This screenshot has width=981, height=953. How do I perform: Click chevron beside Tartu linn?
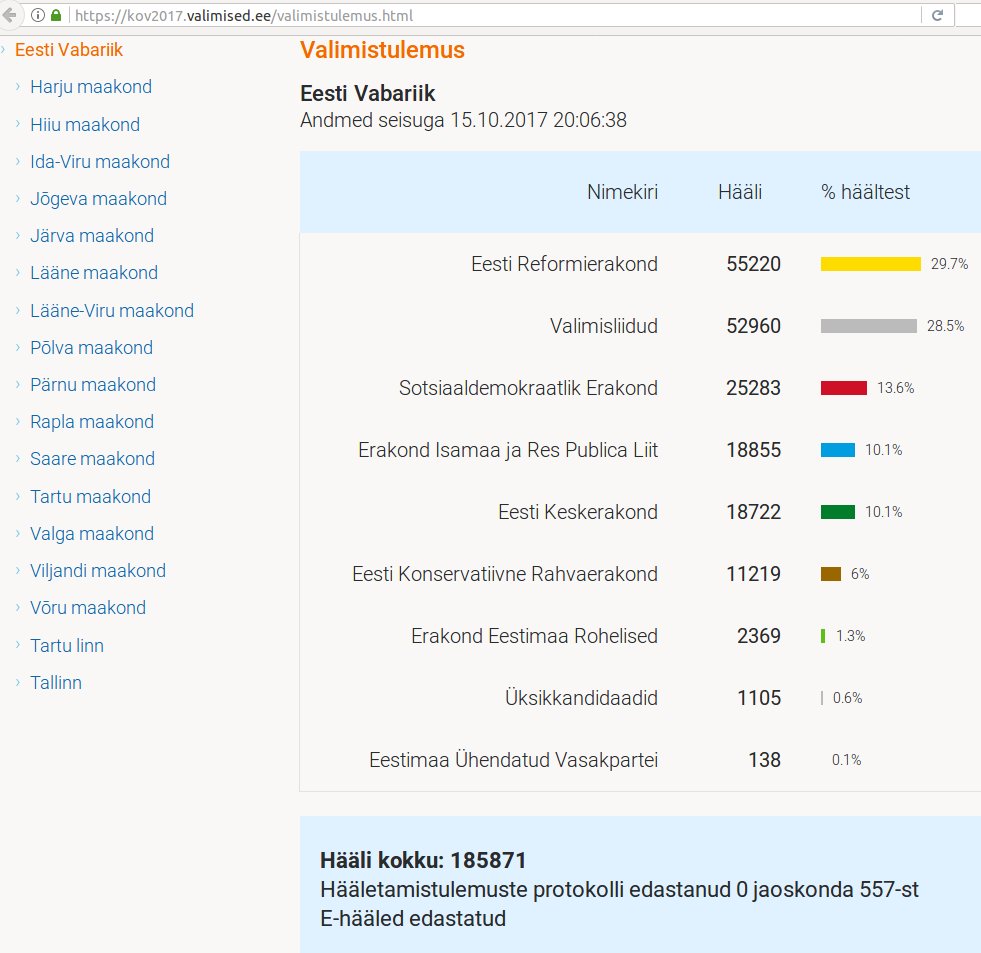(18, 646)
